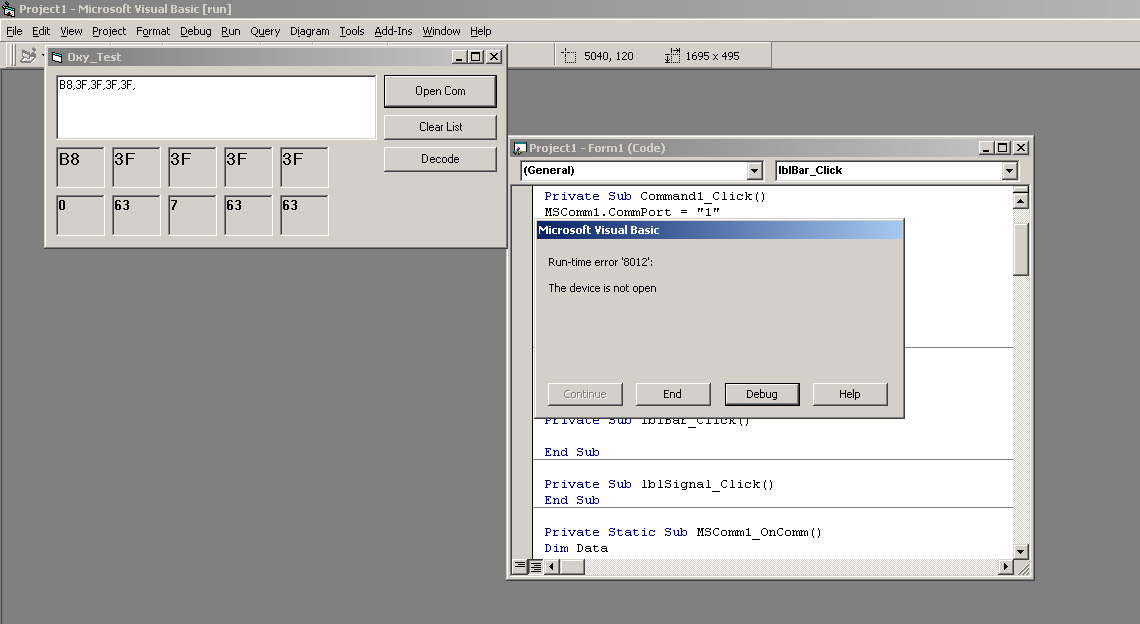Click the 'Dim Data' code line
This screenshot has width=1140, height=624.
(576, 548)
